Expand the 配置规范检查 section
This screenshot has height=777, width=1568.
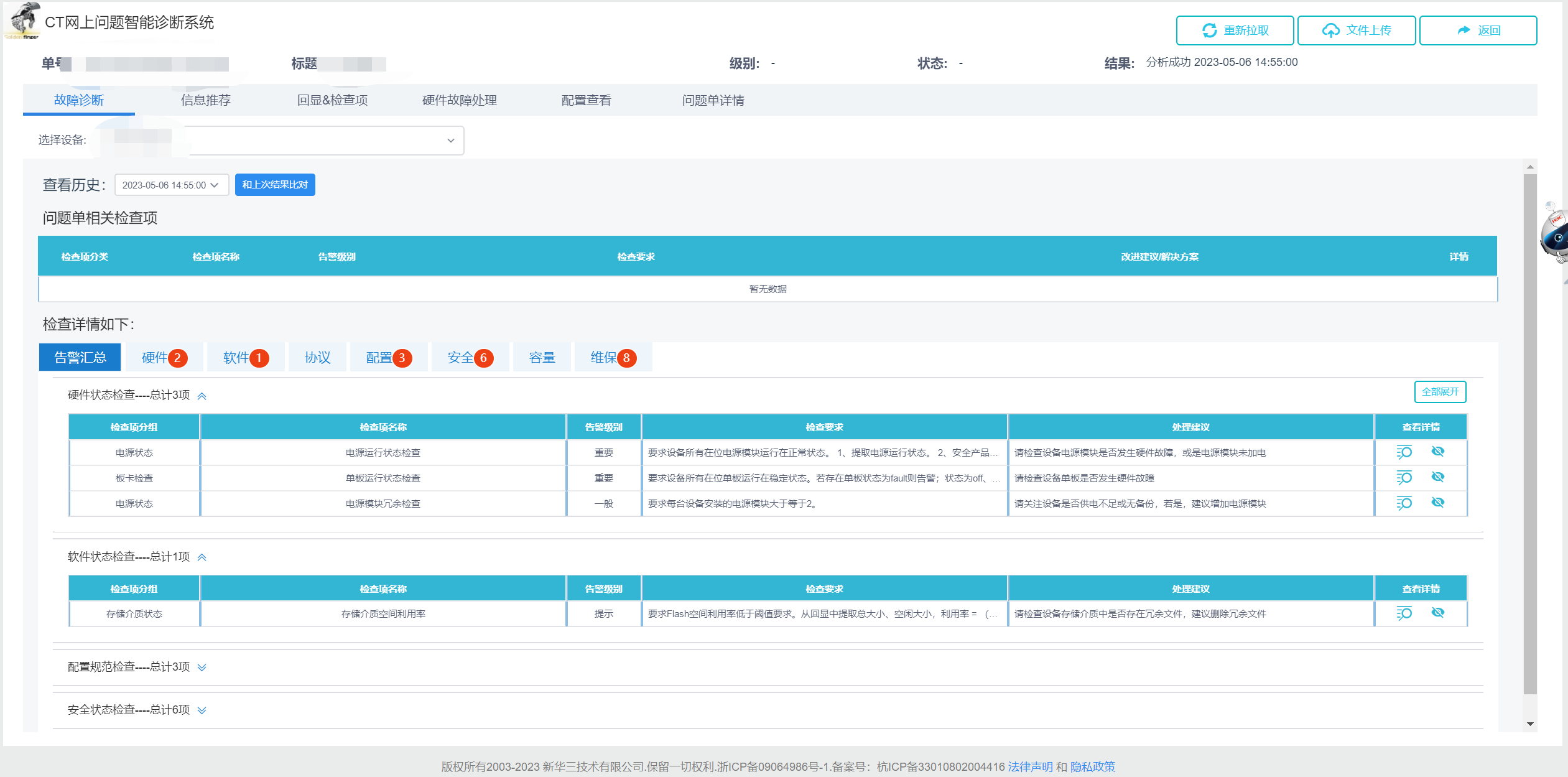click(202, 668)
